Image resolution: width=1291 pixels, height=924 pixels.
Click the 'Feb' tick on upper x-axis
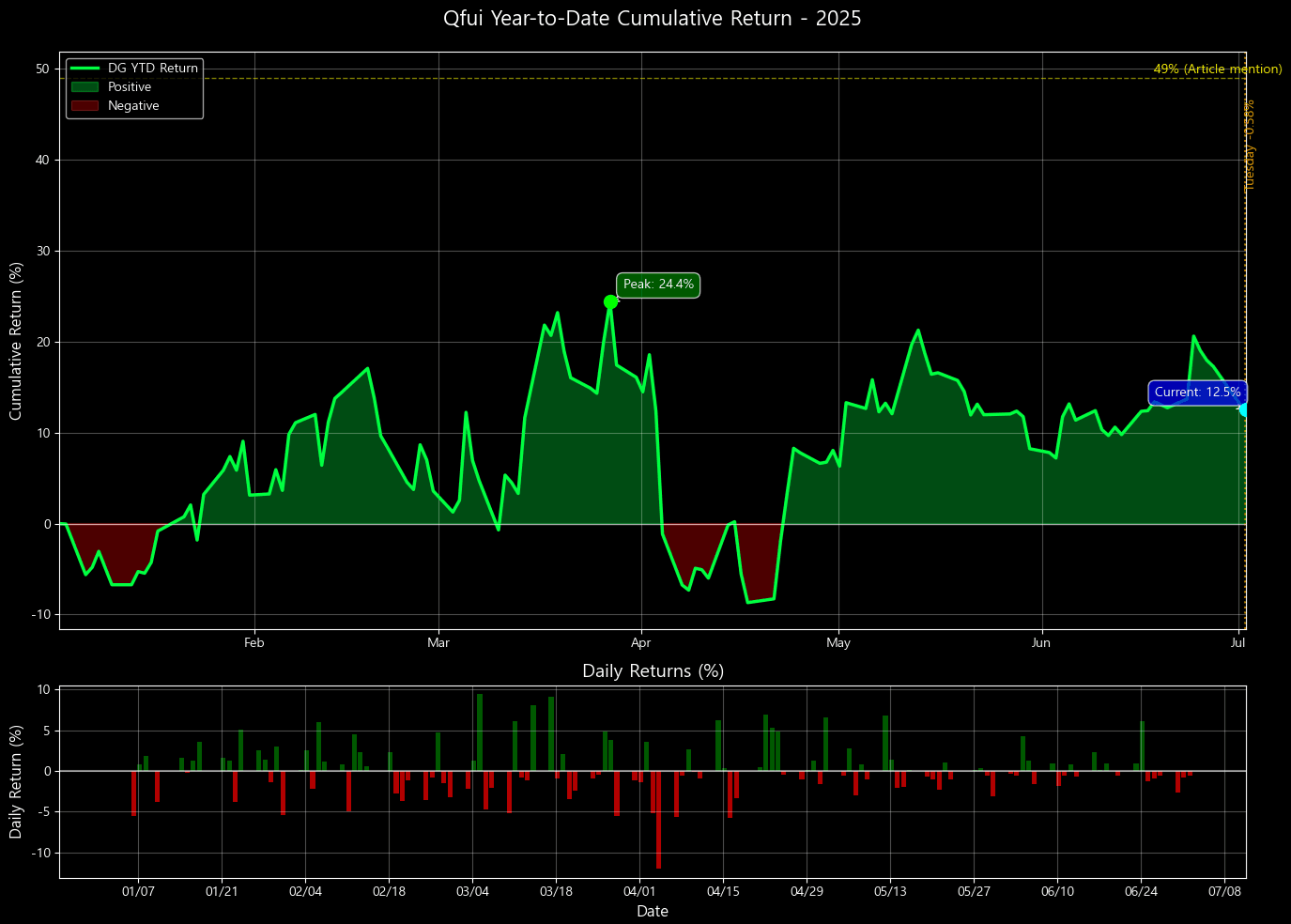pyautogui.click(x=254, y=643)
